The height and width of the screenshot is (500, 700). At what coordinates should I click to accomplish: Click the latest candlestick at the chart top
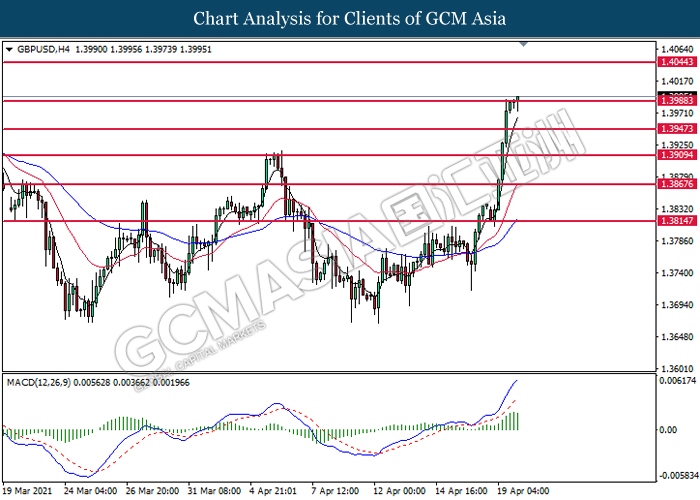[518, 101]
